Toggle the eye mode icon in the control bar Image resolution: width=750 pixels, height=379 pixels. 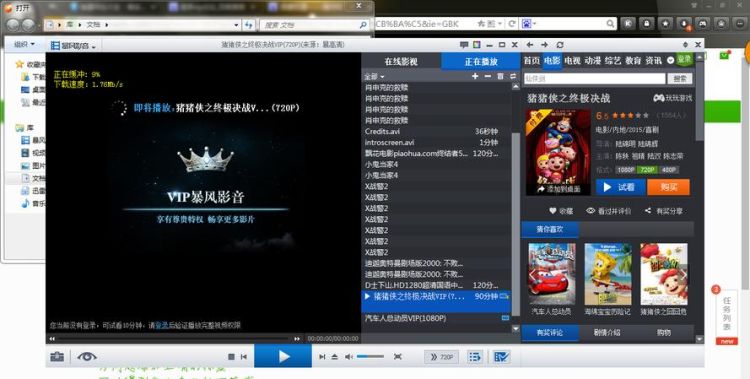tap(87, 357)
